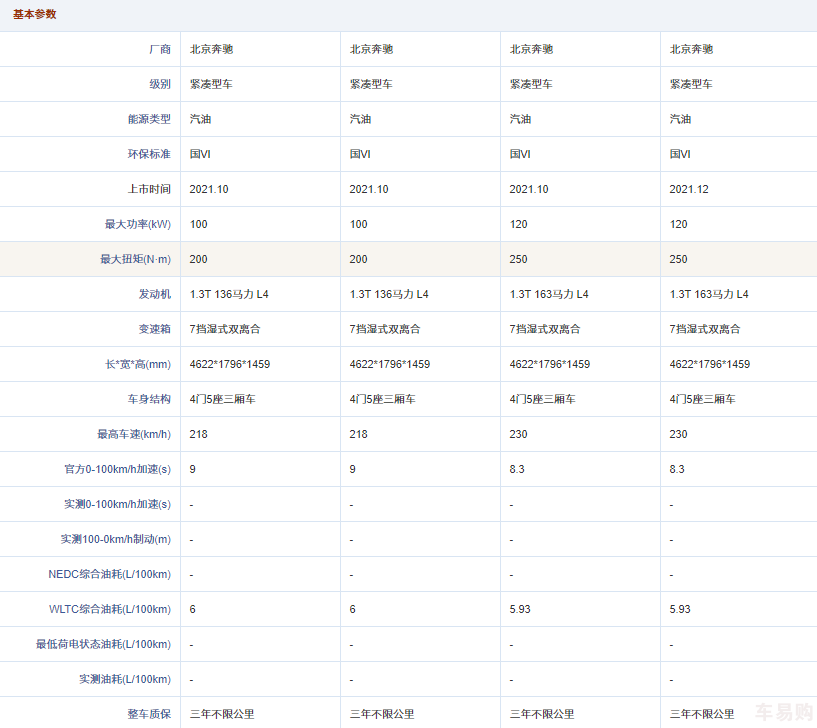The image size is (817, 728).
Task: Select torque 200 in the second column
Action: (358, 259)
